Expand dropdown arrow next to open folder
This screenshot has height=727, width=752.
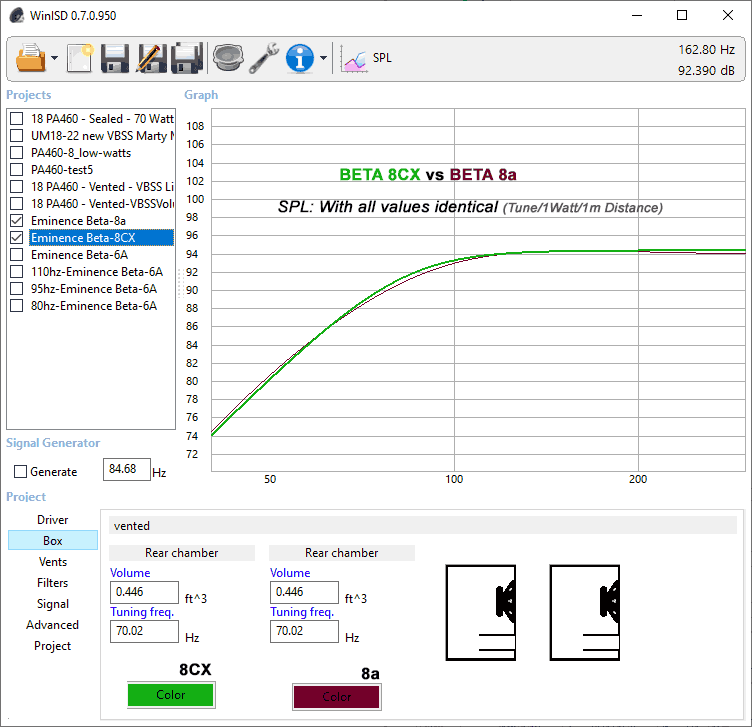point(55,58)
